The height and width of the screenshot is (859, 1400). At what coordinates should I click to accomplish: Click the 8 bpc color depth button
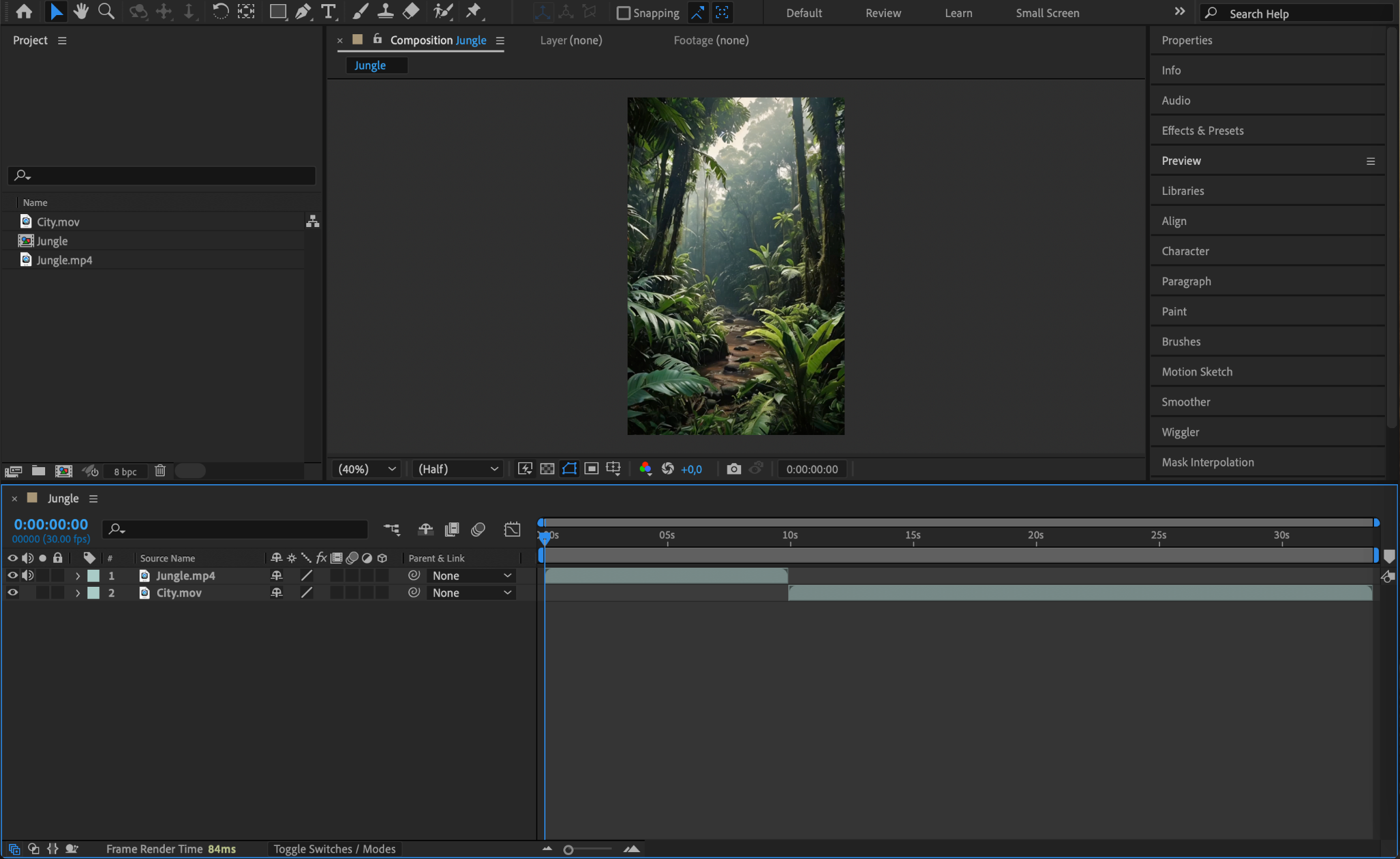[125, 472]
